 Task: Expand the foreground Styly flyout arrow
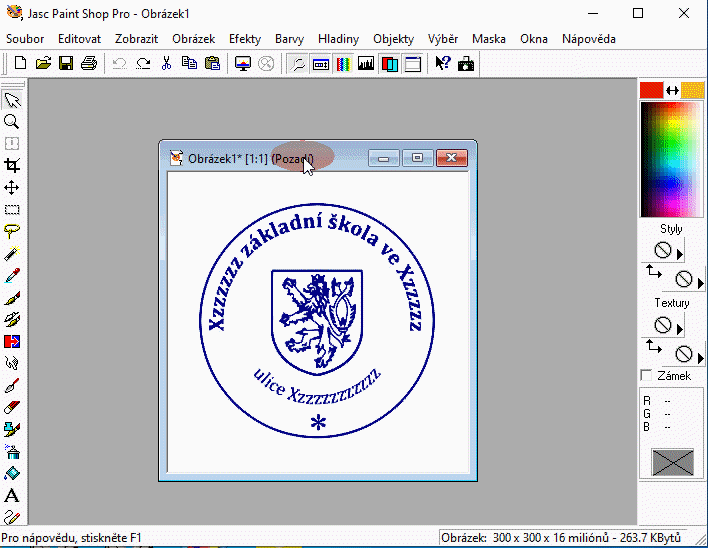click(680, 253)
